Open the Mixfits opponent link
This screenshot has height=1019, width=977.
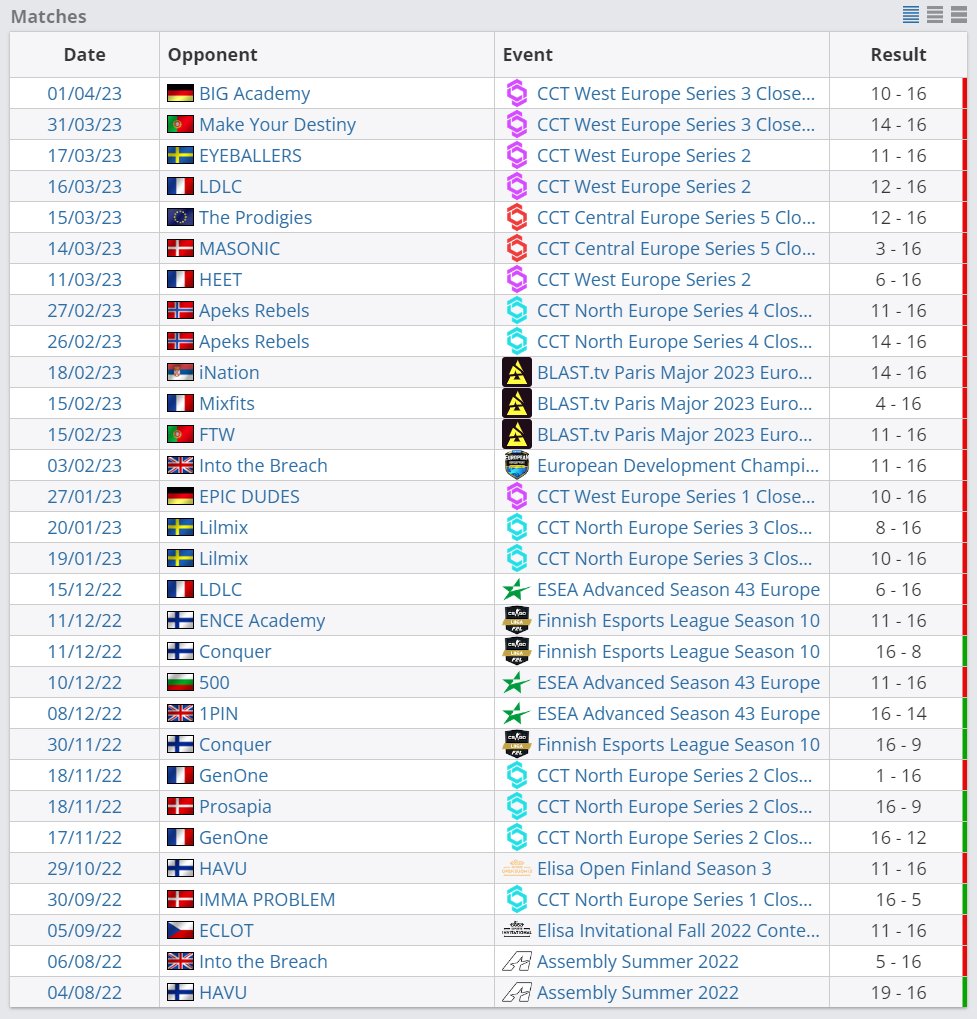pyautogui.click(x=227, y=404)
